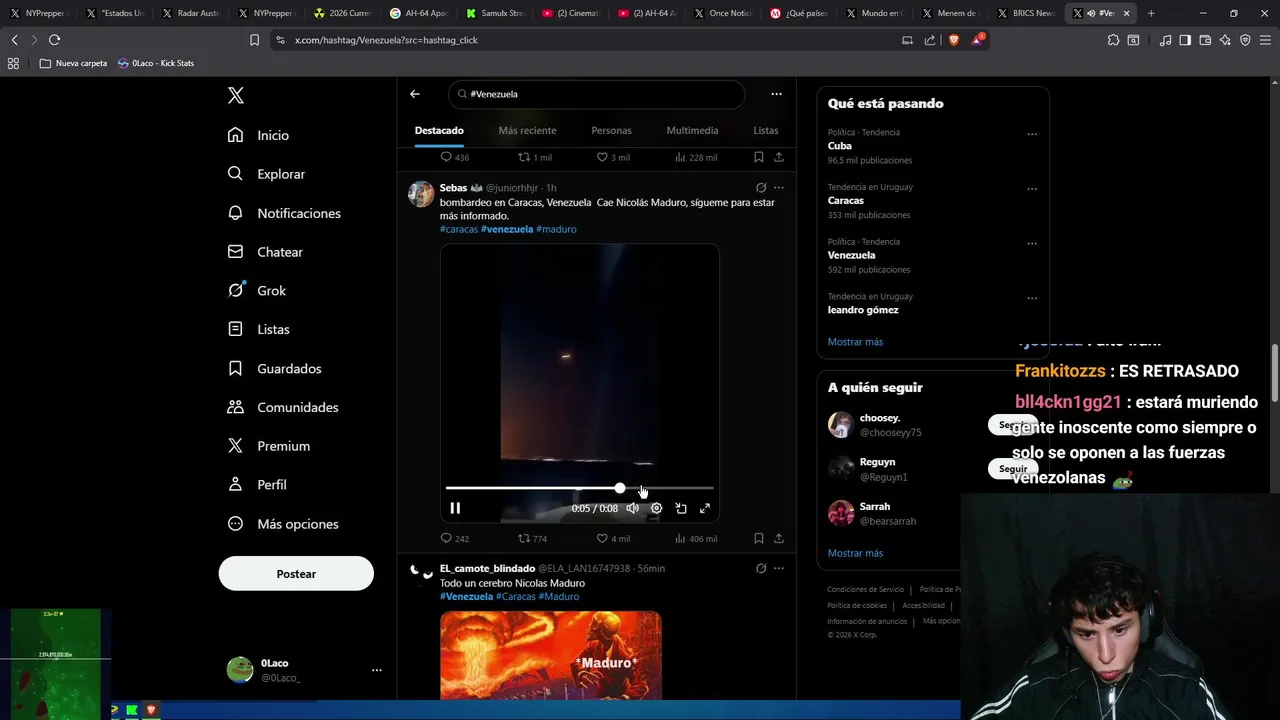This screenshot has width=1280, height=720.
Task: Switch to the Personas tab
Action: 611,130
